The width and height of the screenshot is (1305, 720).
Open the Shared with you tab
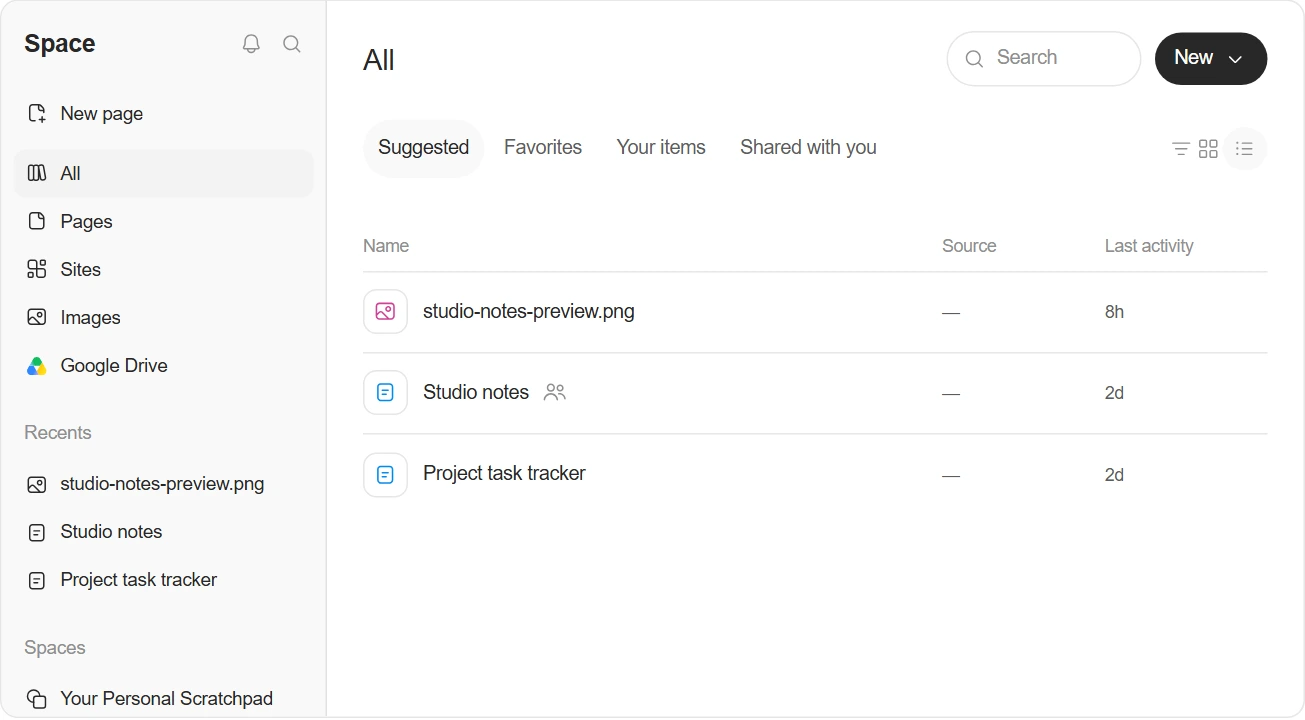[x=808, y=148]
